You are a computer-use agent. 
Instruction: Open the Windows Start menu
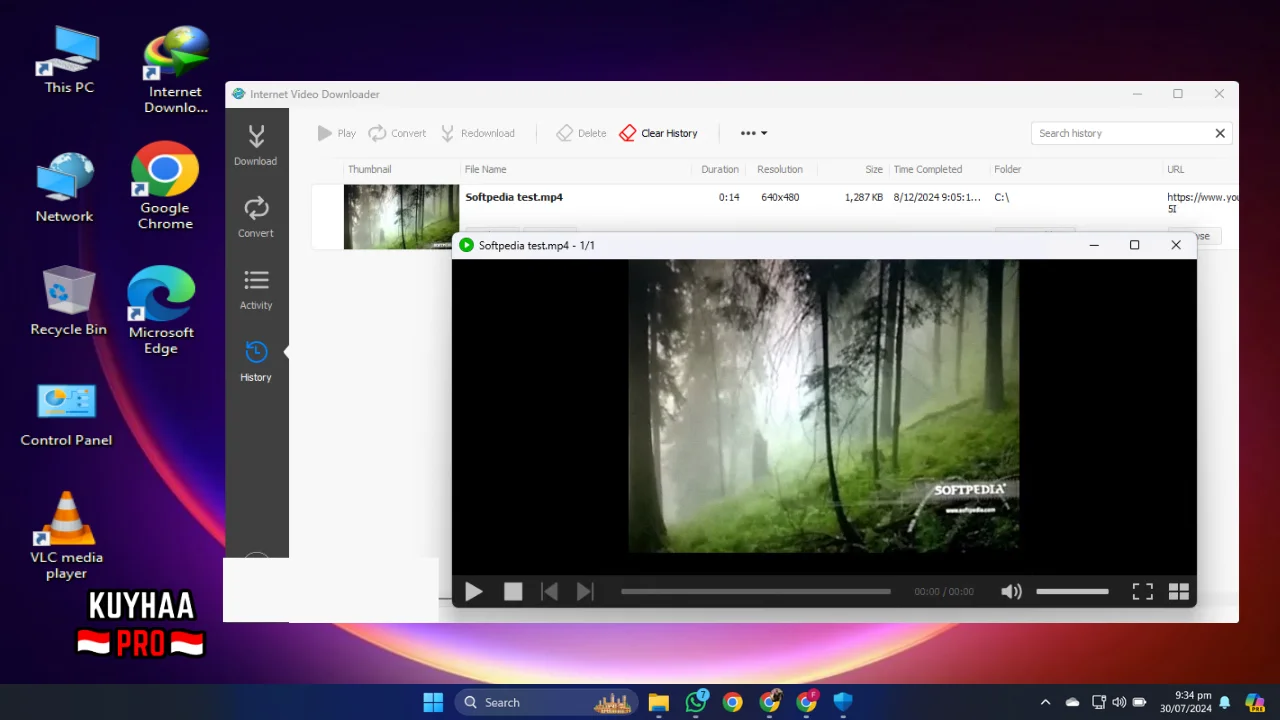(x=433, y=702)
